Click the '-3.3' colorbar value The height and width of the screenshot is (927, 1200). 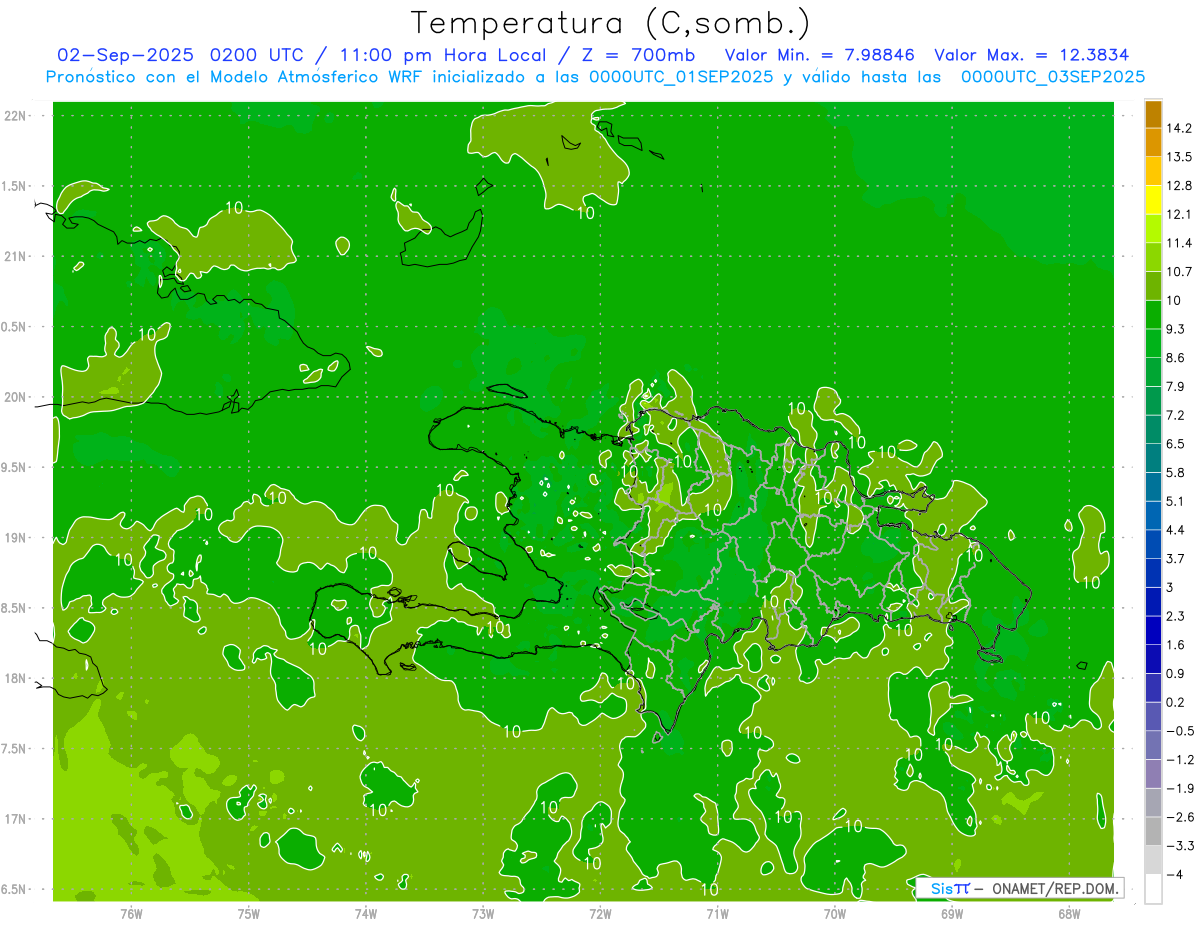(1180, 846)
